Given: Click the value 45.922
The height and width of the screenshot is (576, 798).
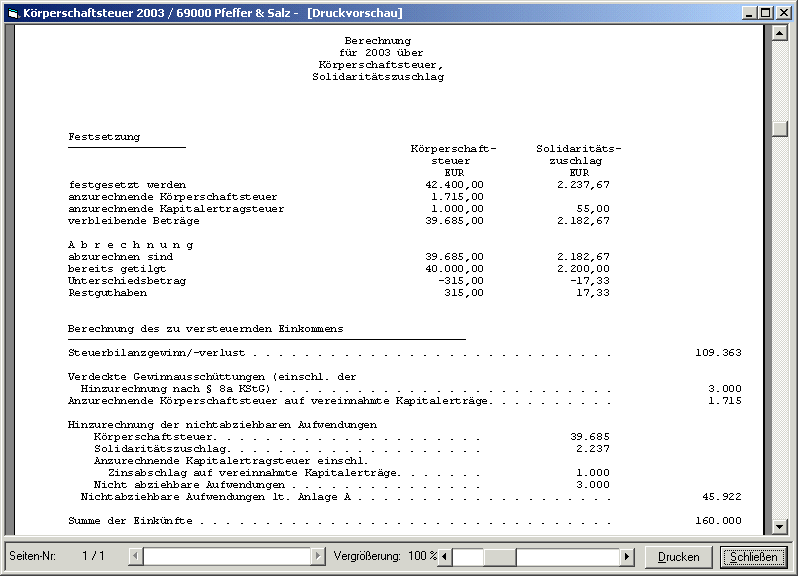Looking at the screenshot, I should 722,497.
